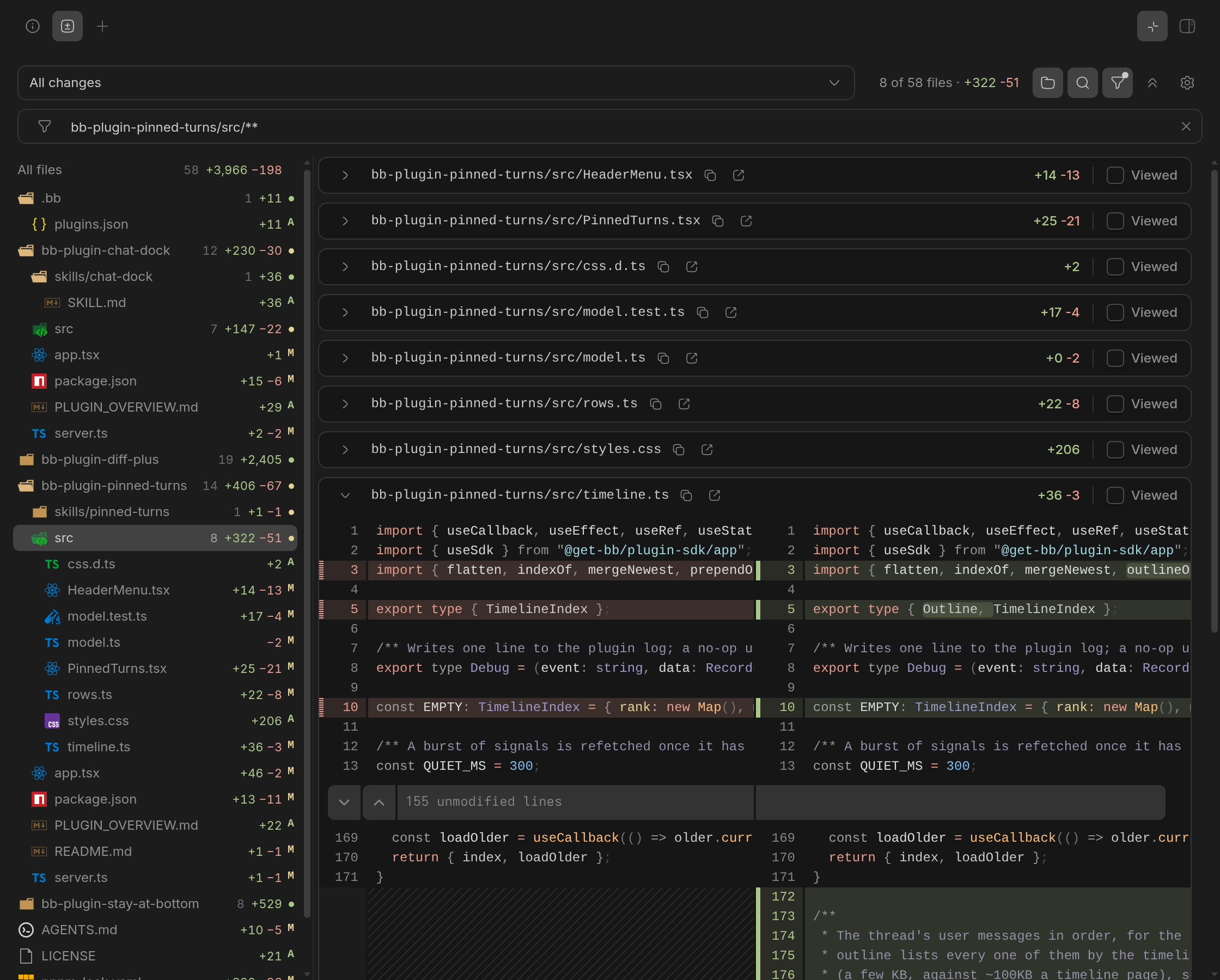Viewport: 1220px width, 980px height.
Task: Open bb-plugin-diff-plus folder
Action: pos(155,460)
